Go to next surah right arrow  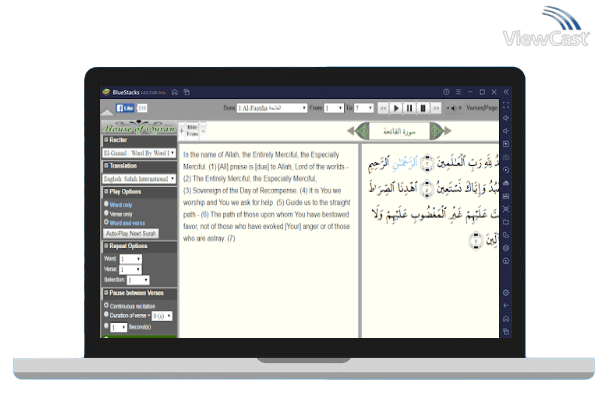click(447, 131)
